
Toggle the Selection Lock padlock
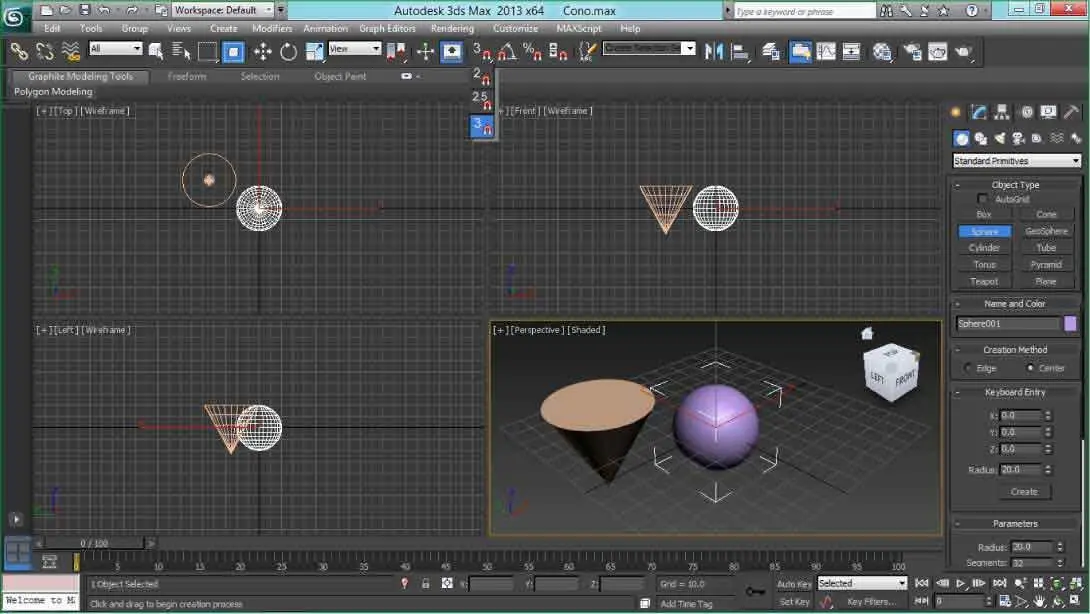(425, 584)
